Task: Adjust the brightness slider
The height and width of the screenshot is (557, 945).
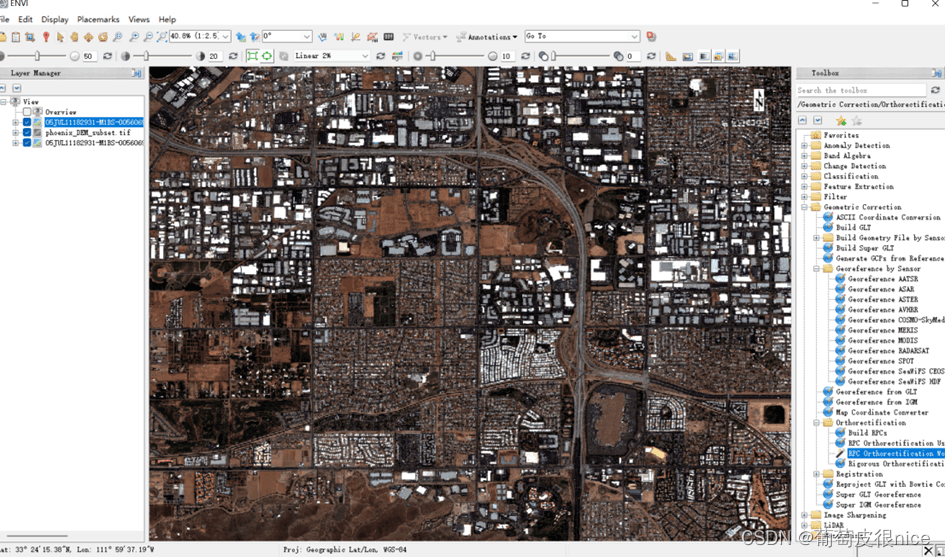Action: pos(37,56)
